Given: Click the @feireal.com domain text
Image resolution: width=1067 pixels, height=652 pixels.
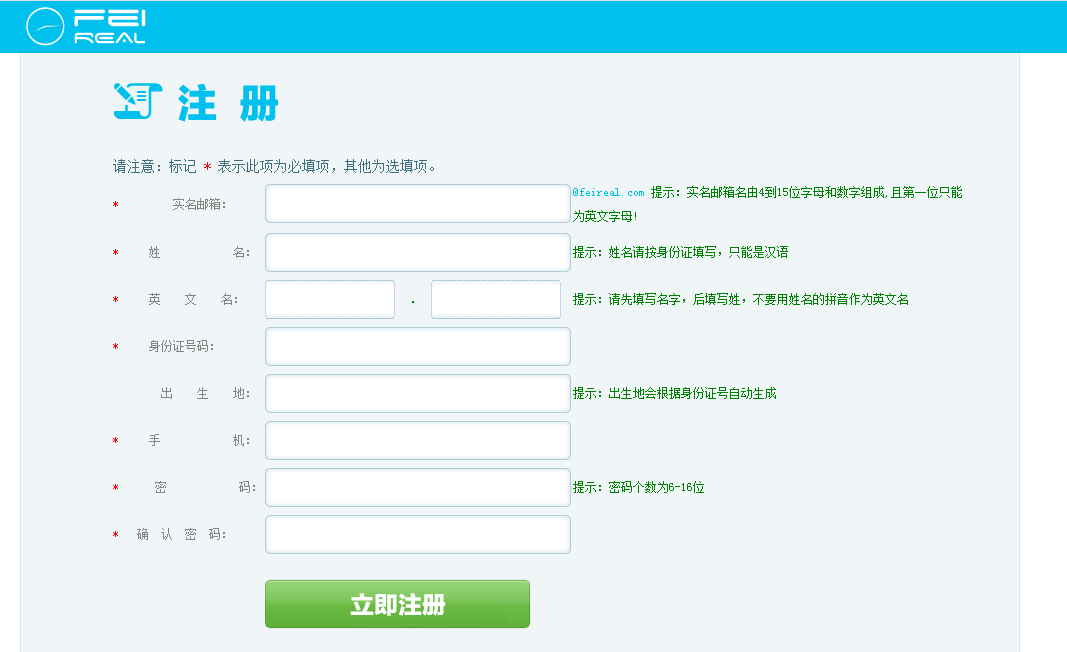Looking at the screenshot, I should 608,193.
